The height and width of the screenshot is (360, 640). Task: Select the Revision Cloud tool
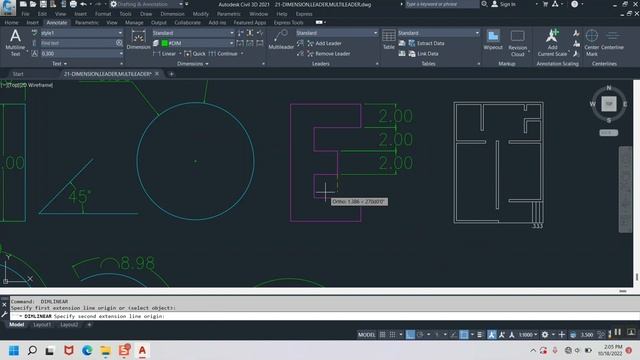tap(518, 42)
